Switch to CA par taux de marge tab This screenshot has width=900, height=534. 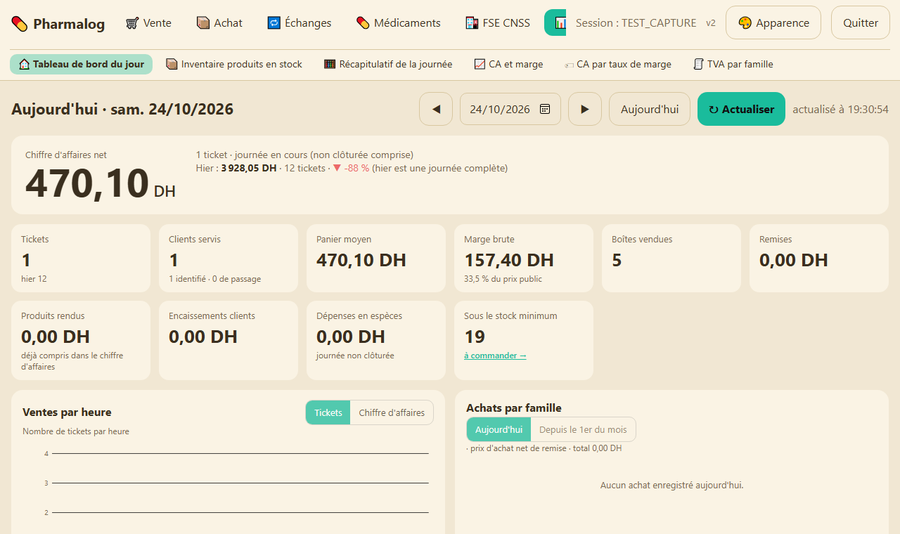pyautogui.click(x=618, y=64)
